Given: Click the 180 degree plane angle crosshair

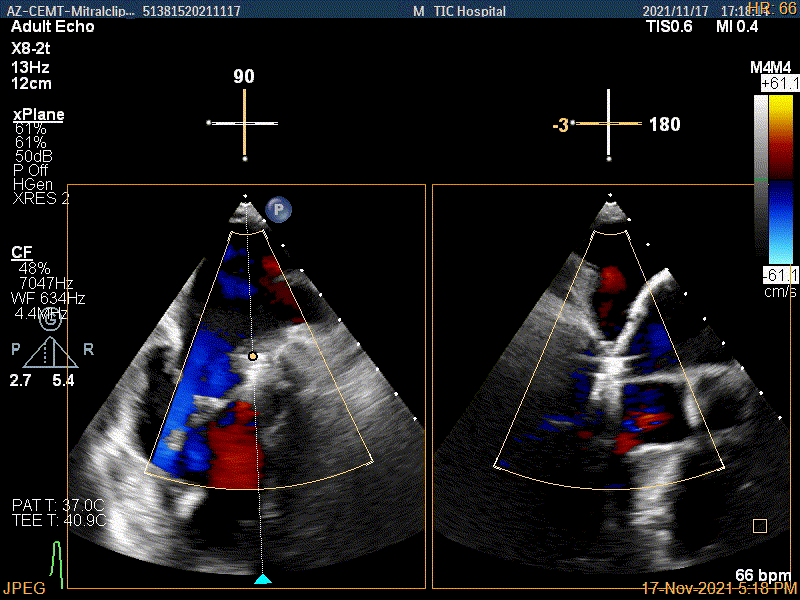Looking at the screenshot, I should [609, 124].
